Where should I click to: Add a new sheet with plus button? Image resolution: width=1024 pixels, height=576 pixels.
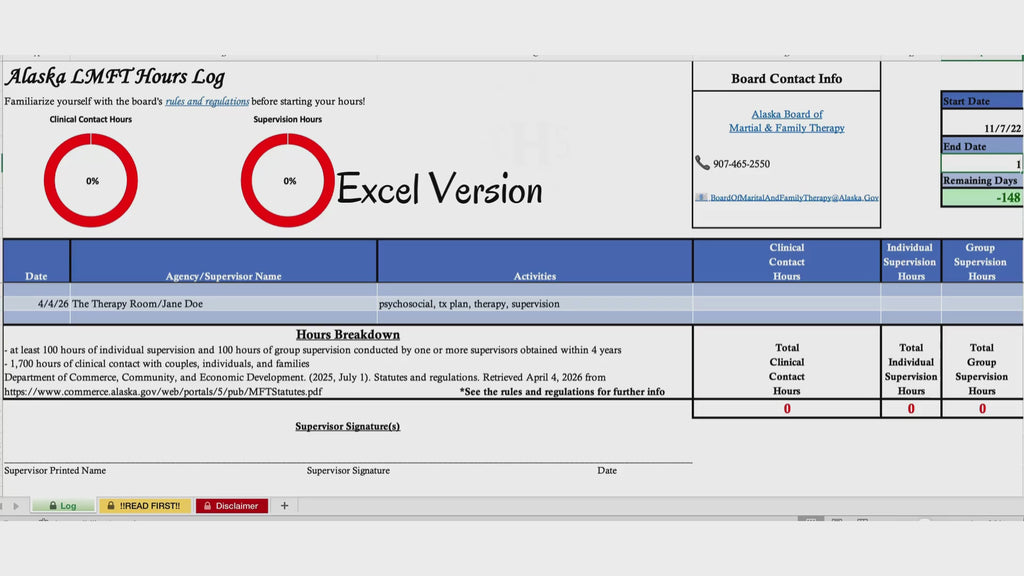[x=284, y=506]
